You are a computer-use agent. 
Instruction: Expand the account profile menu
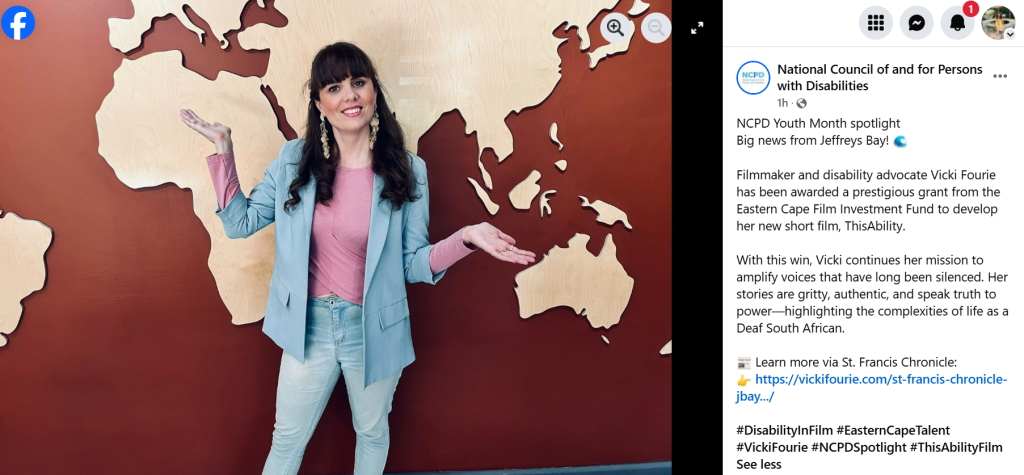[x=999, y=23]
